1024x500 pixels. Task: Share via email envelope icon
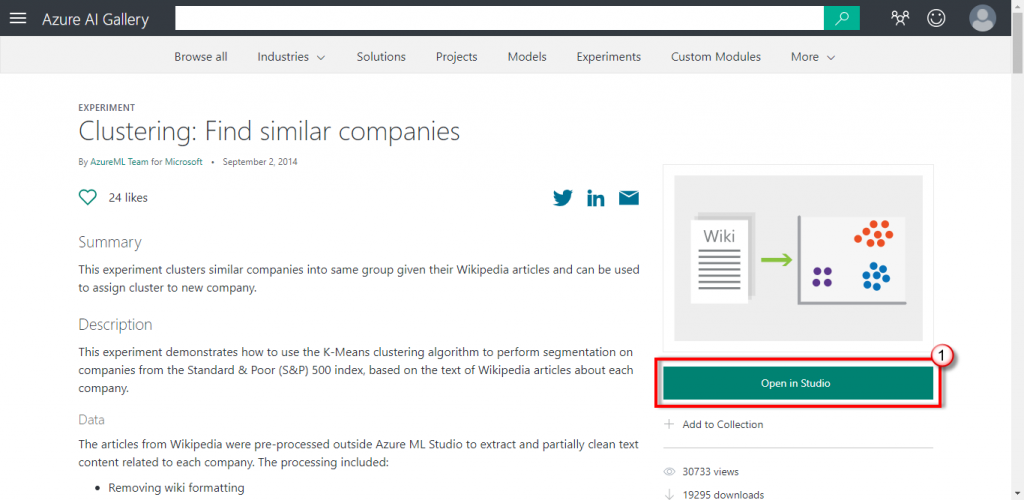coord(629,198)
